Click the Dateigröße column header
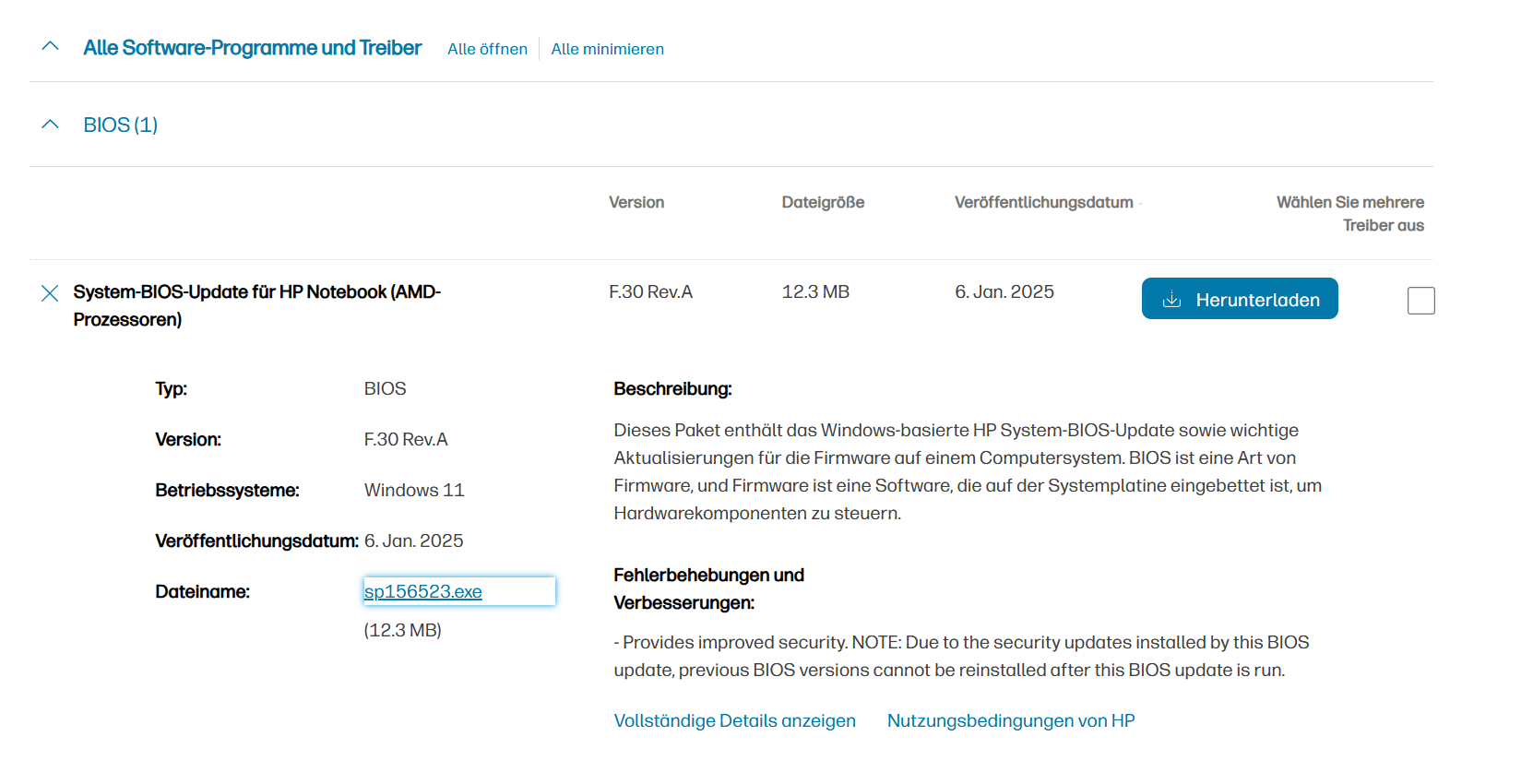The height and width of the screenshot is (784, 1533). click(x=823, y=202)
